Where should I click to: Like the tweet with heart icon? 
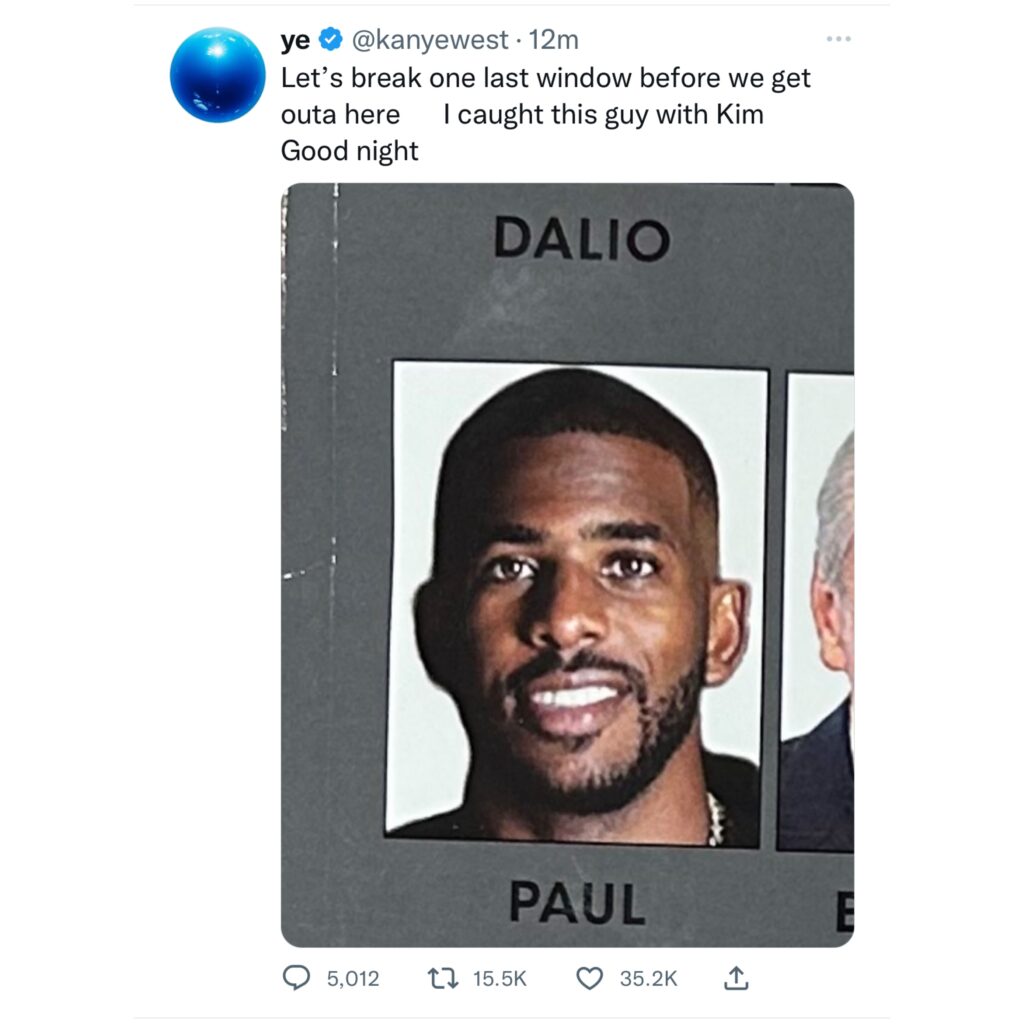(590, 978)
